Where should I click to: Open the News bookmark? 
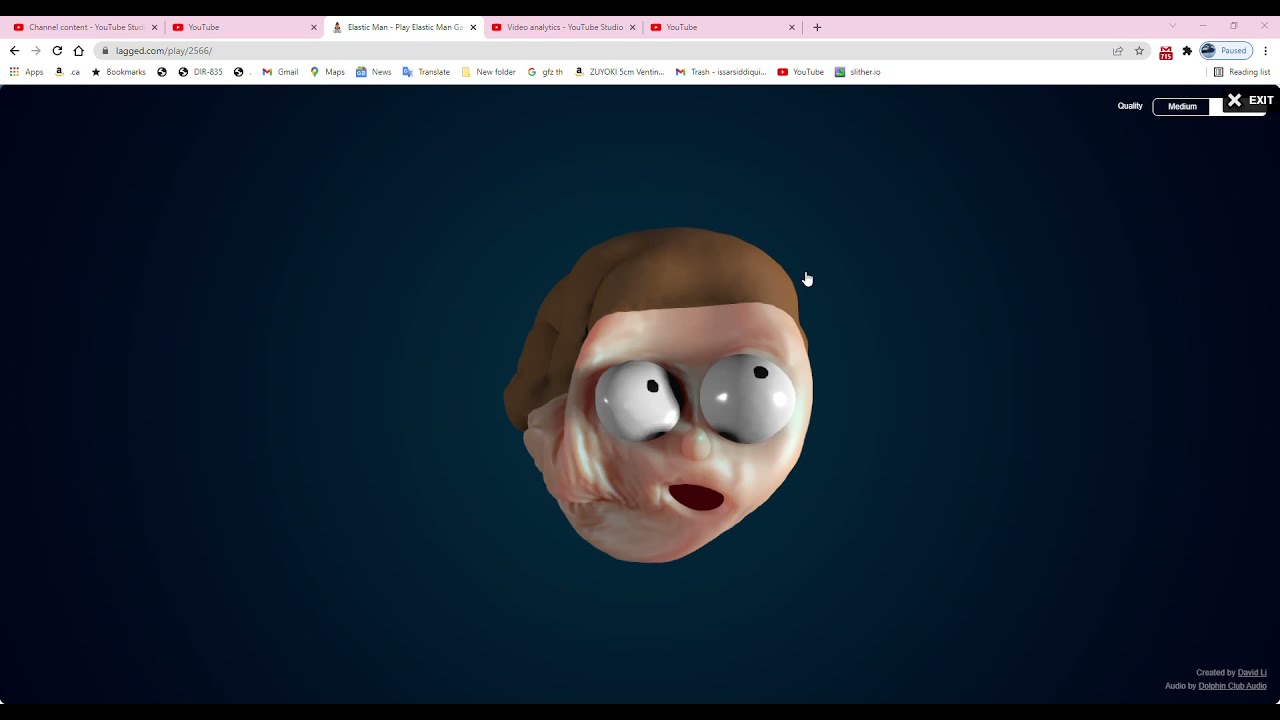373,72
